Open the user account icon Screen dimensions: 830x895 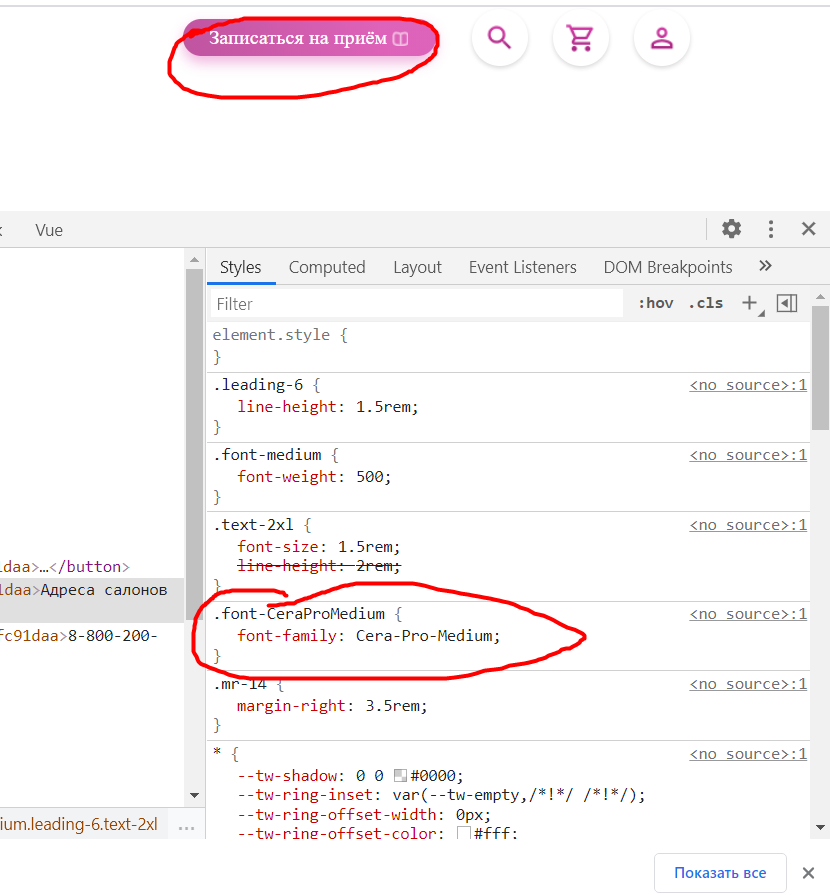click(662, 38)
